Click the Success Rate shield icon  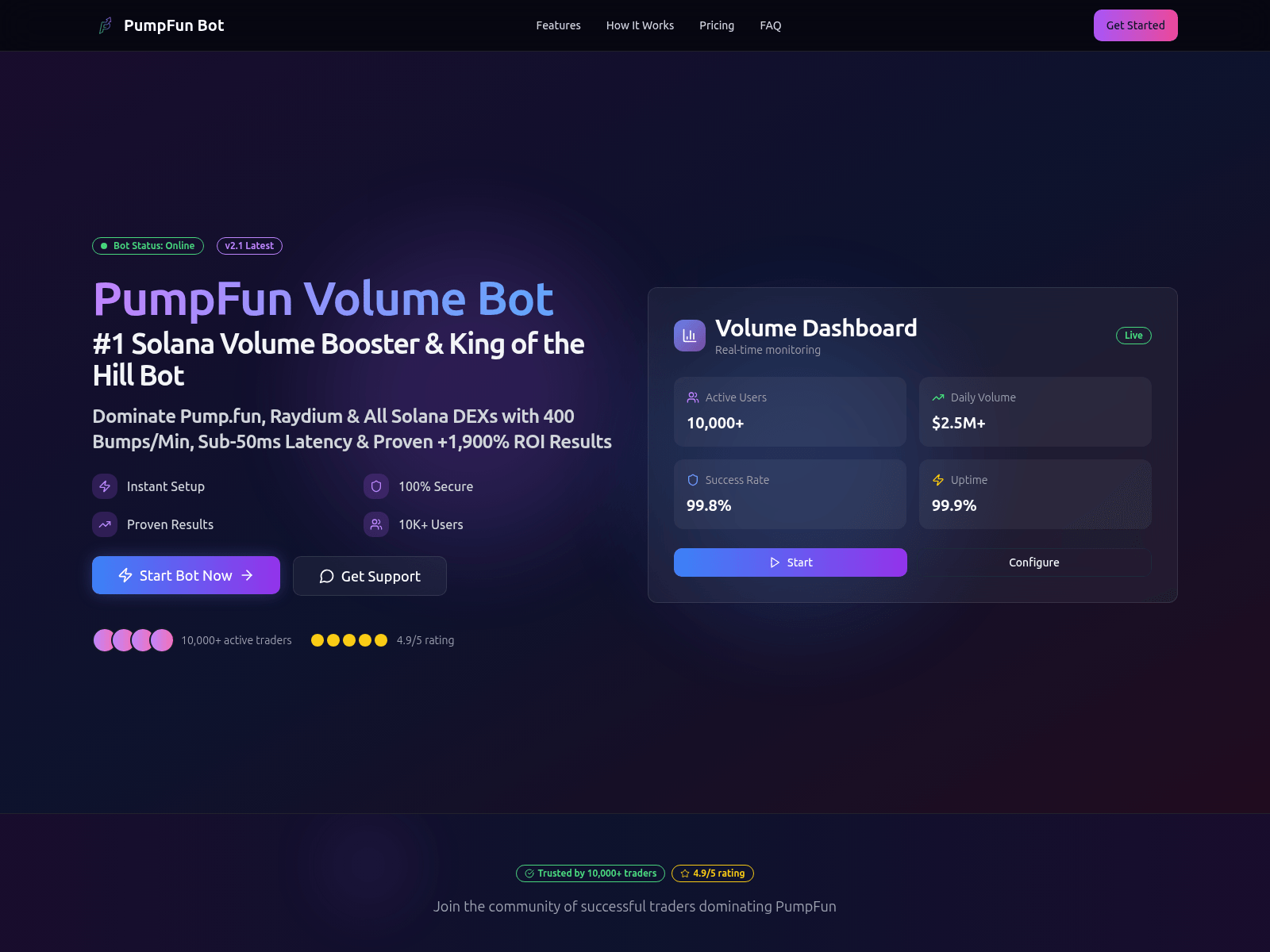coord(693,480)
